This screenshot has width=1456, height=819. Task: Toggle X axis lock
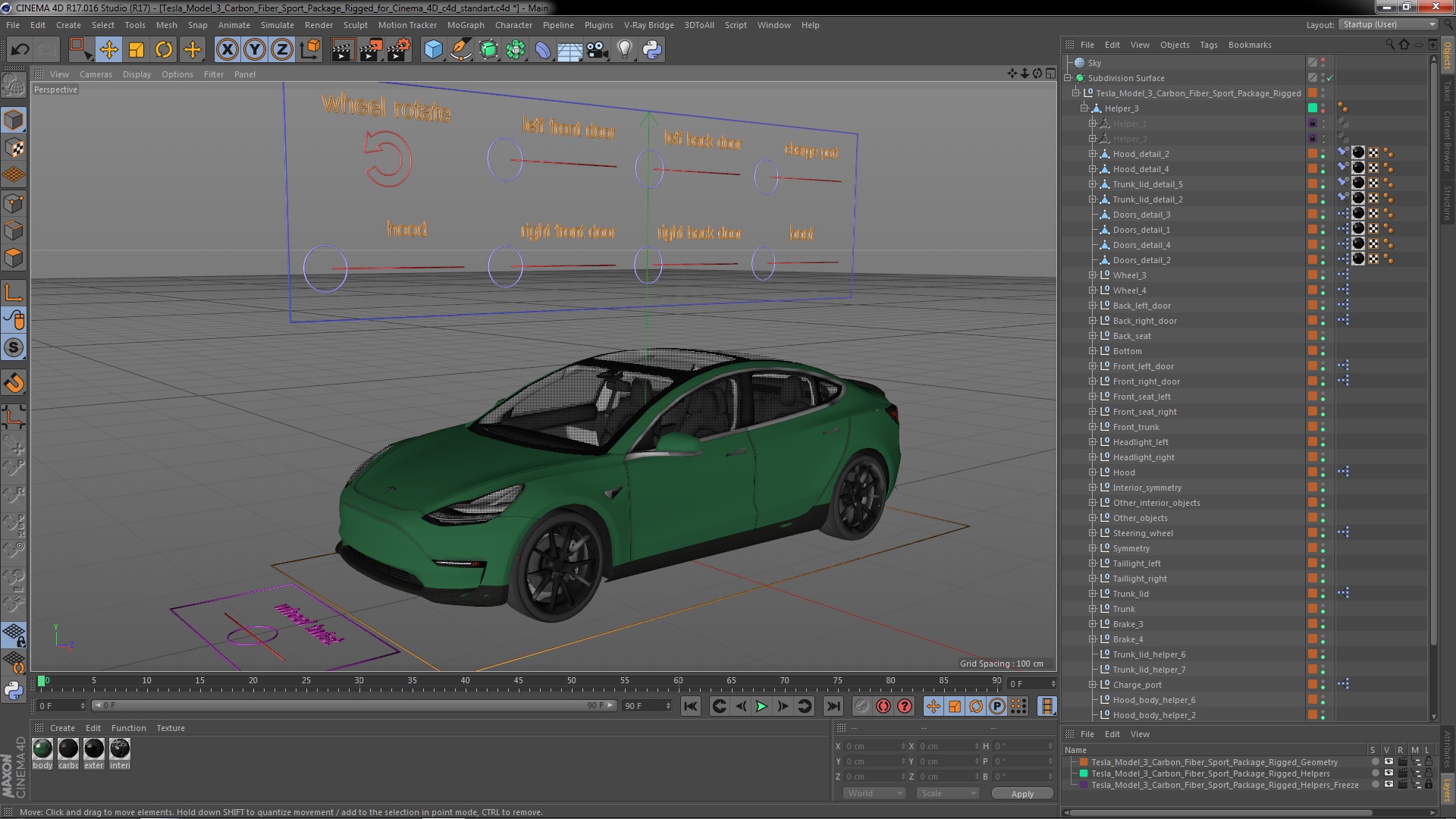point(227,50)
